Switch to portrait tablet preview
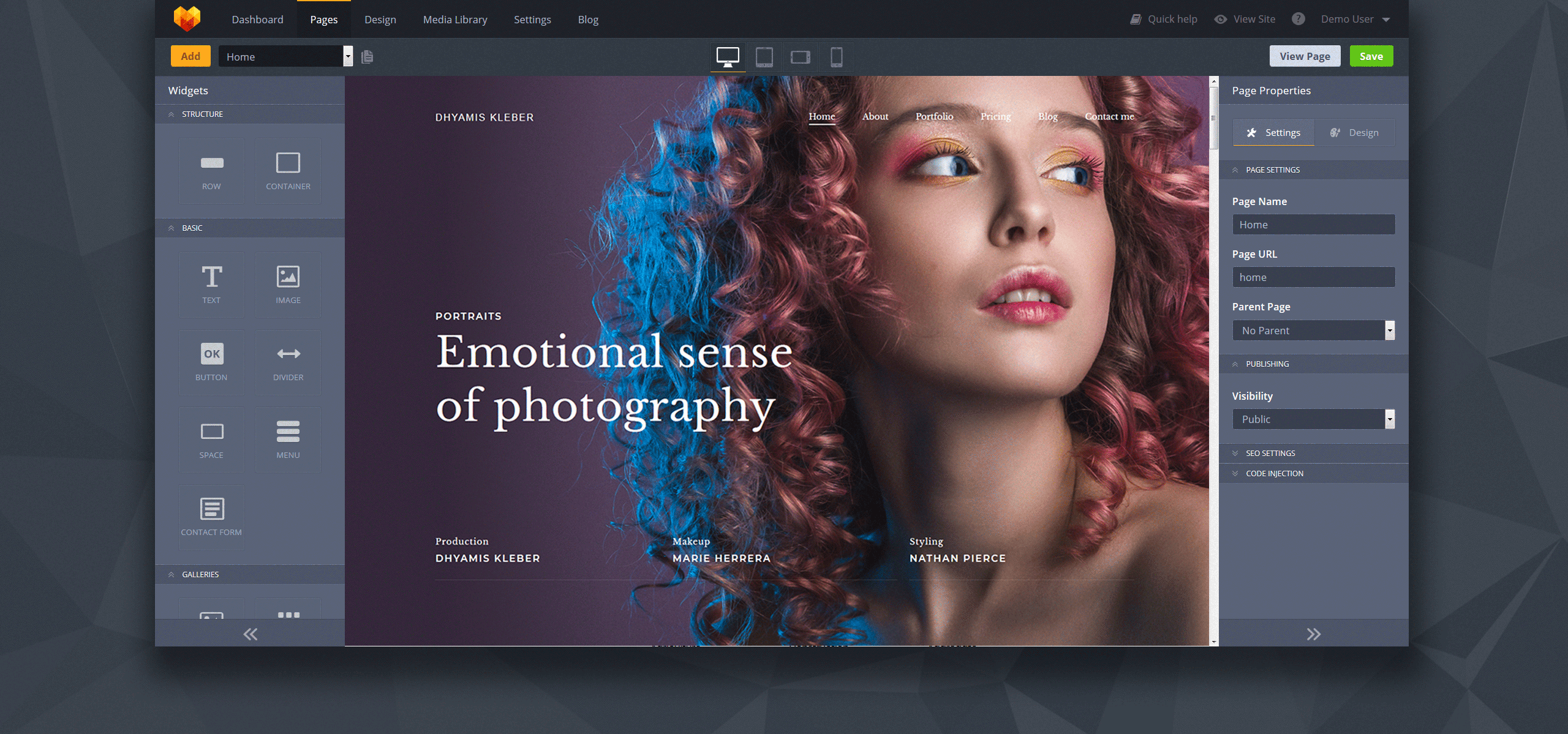The height and width of the screenshot is (734, 1568). coord(764,57)
